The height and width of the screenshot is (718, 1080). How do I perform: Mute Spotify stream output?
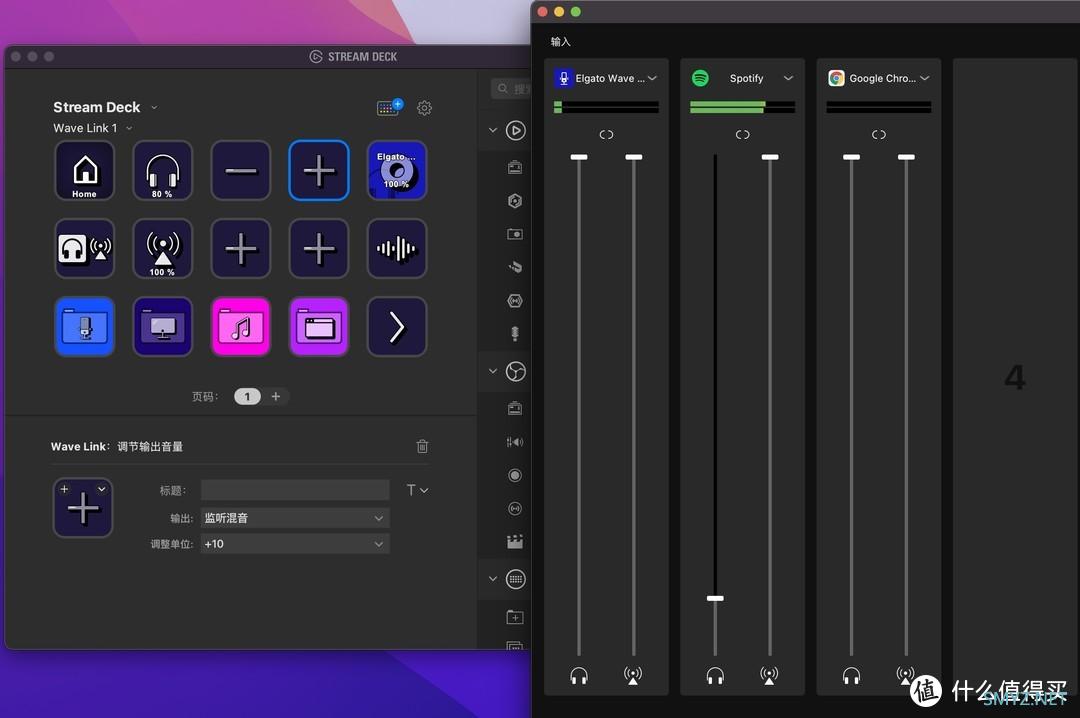click(x=769, y=675)
